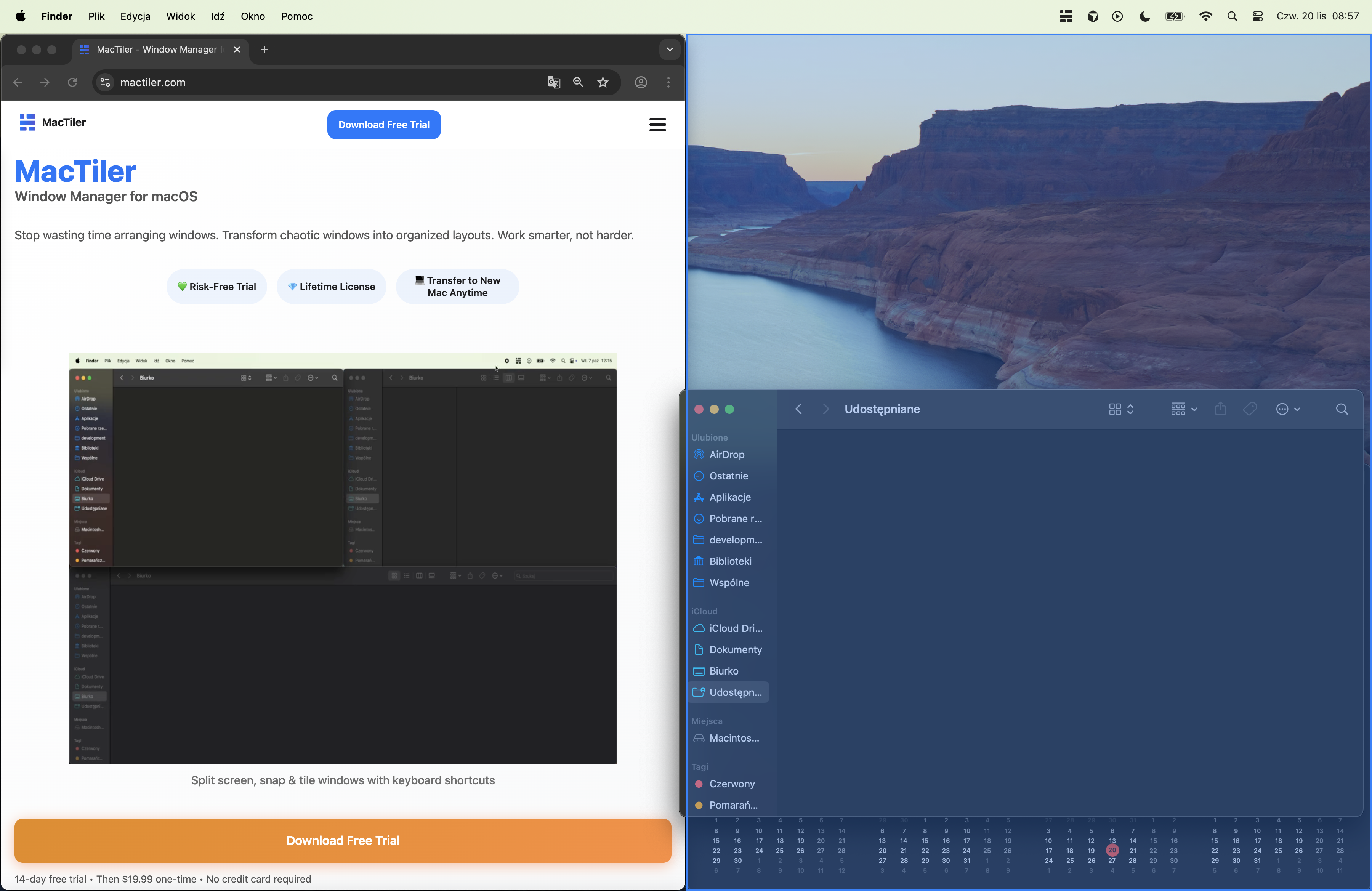Open the Widok menu in menu bar
This screenshot has width=1372, height=891.
[180, 16]
